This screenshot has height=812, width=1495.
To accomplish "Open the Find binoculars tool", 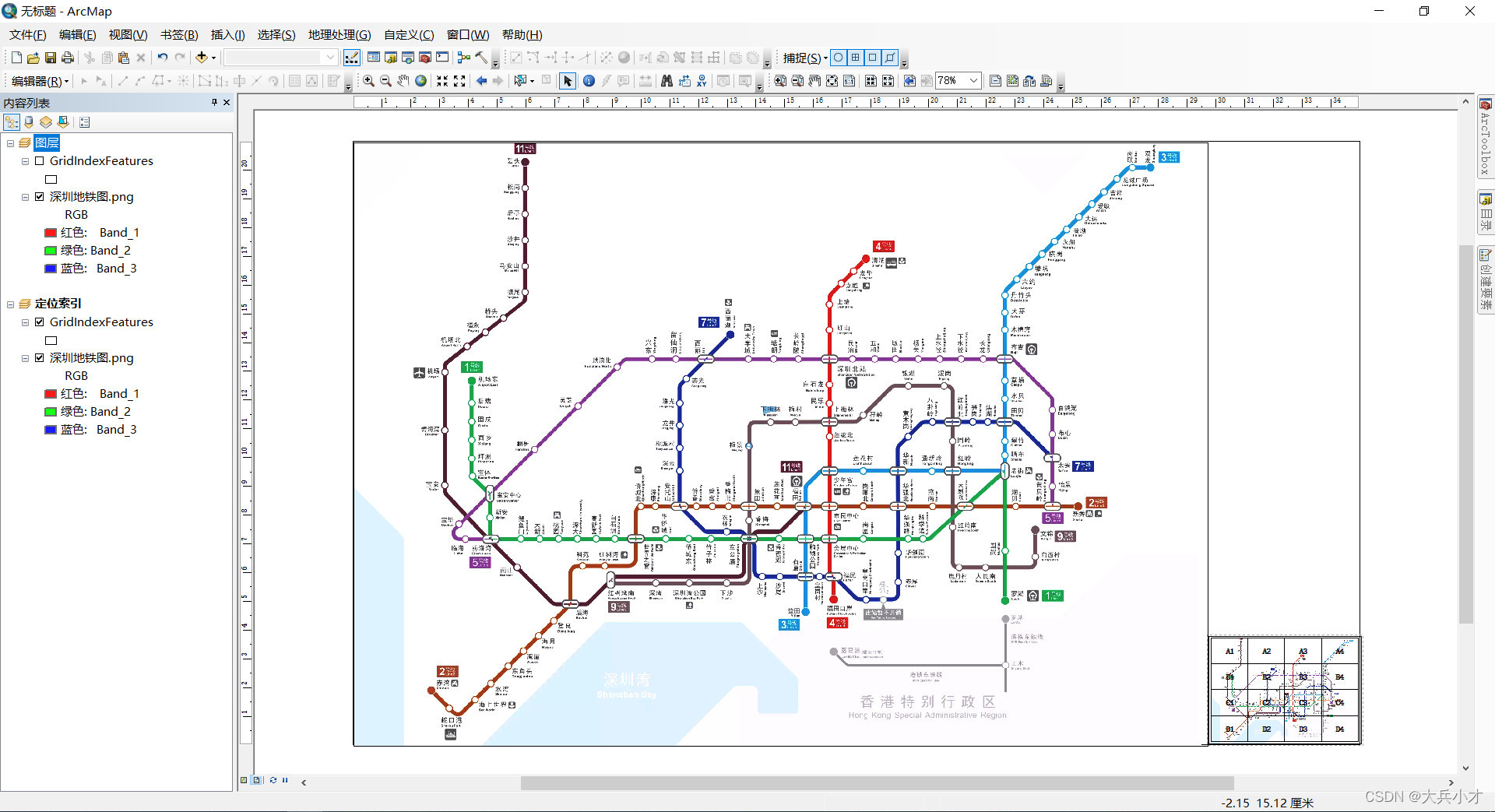I will (x=667, y=81).
